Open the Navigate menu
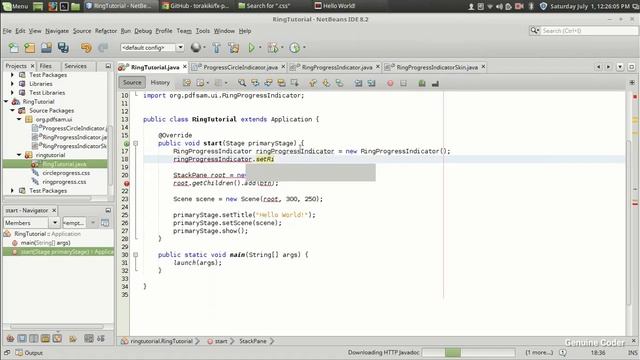This screenshot has width=640, height=360. click(x=57, y=31)
